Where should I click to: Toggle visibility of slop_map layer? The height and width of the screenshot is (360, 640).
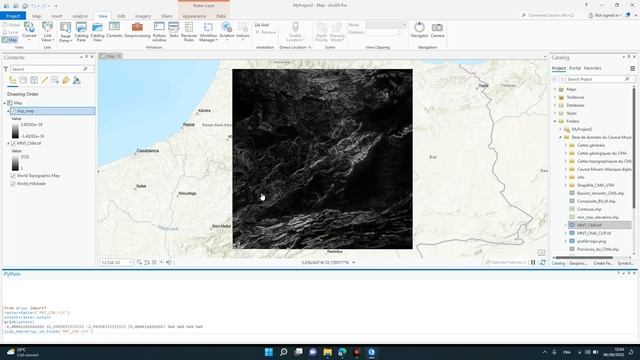[x=13, y=111]
